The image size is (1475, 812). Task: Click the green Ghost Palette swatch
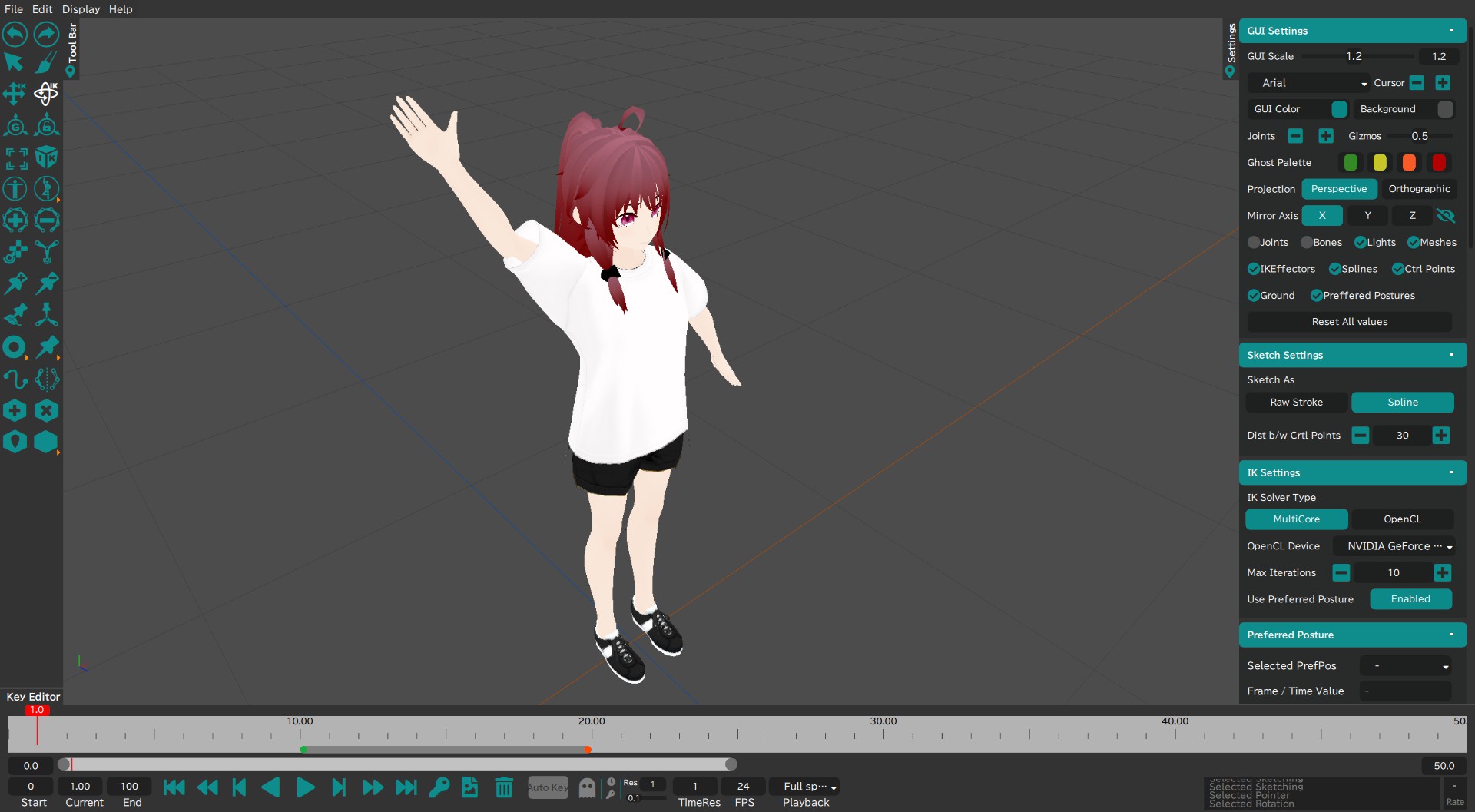click(x=1350, y=163)
